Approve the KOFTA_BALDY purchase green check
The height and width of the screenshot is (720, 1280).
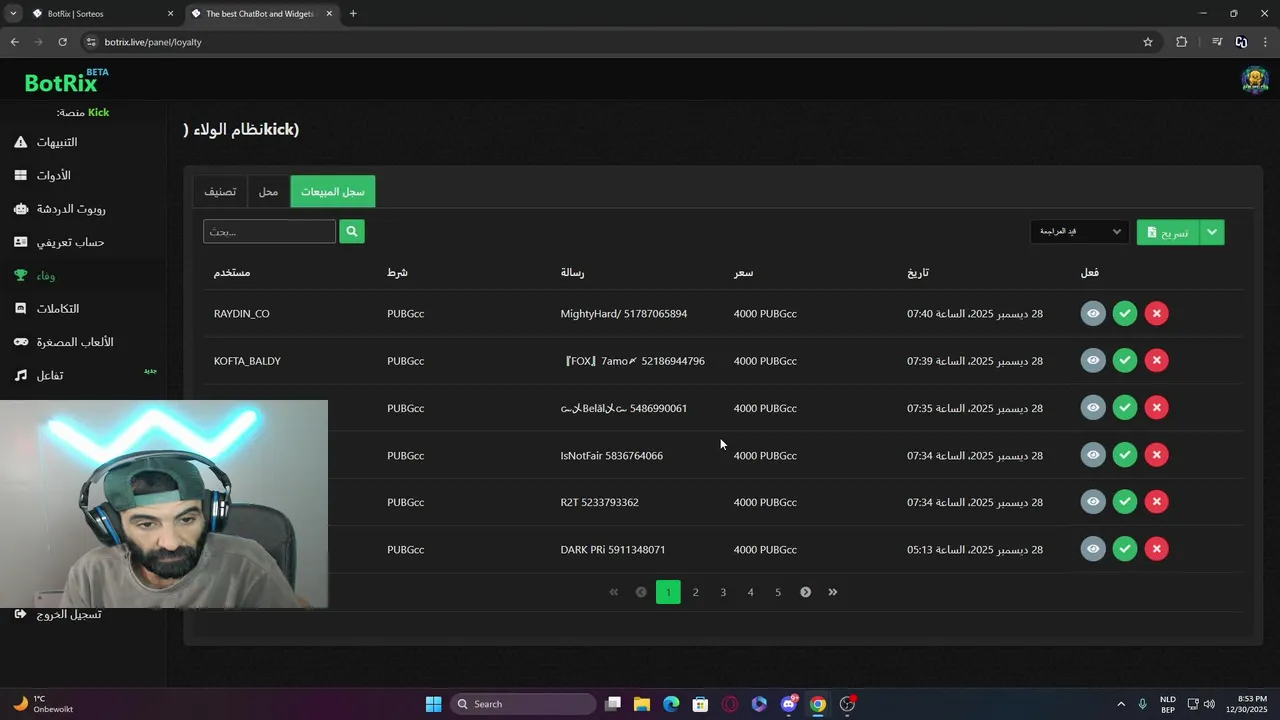click(x=1125, y=360)
